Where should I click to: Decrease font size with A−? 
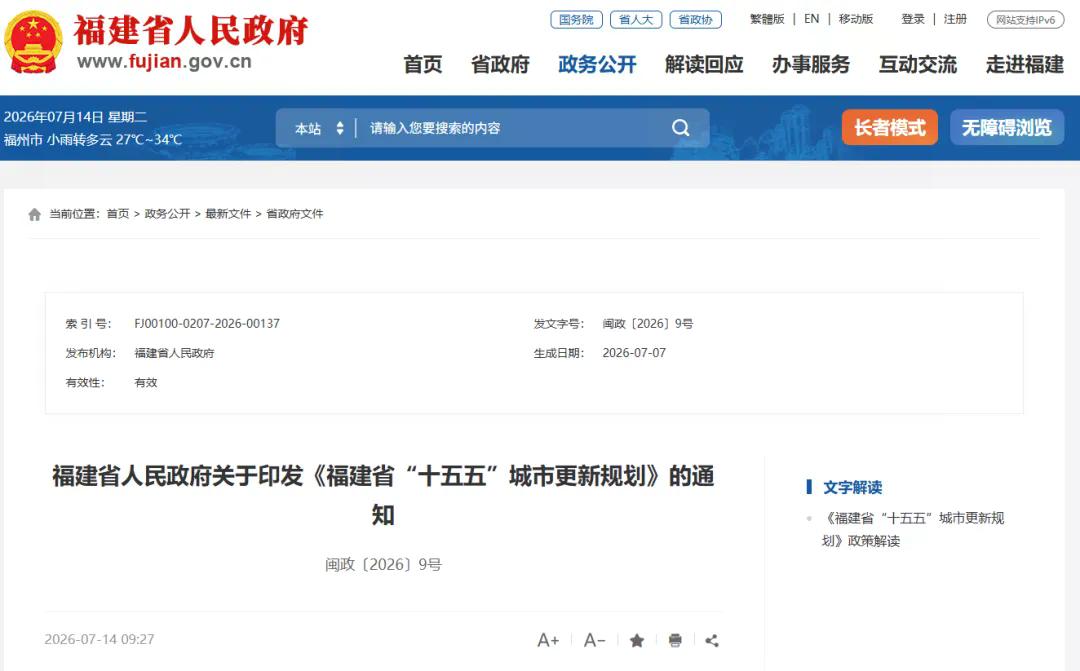[594, 640]
